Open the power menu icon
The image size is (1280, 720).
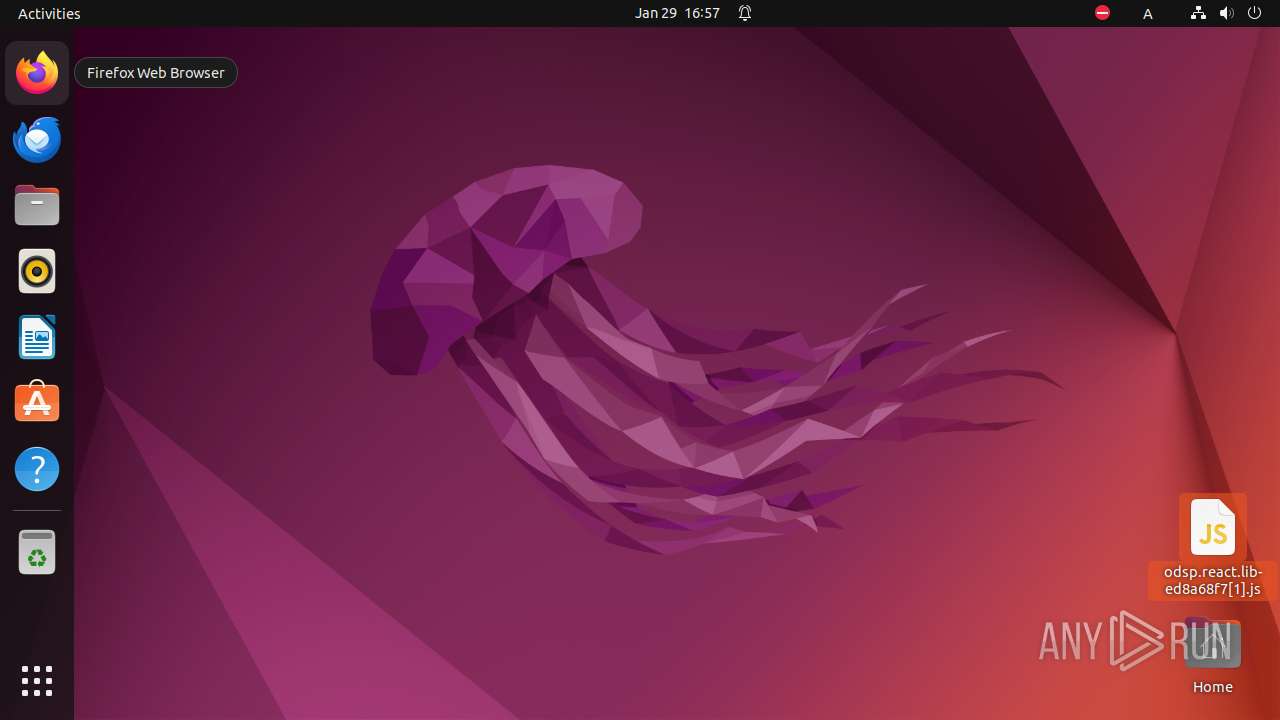tap(1255, 13)
